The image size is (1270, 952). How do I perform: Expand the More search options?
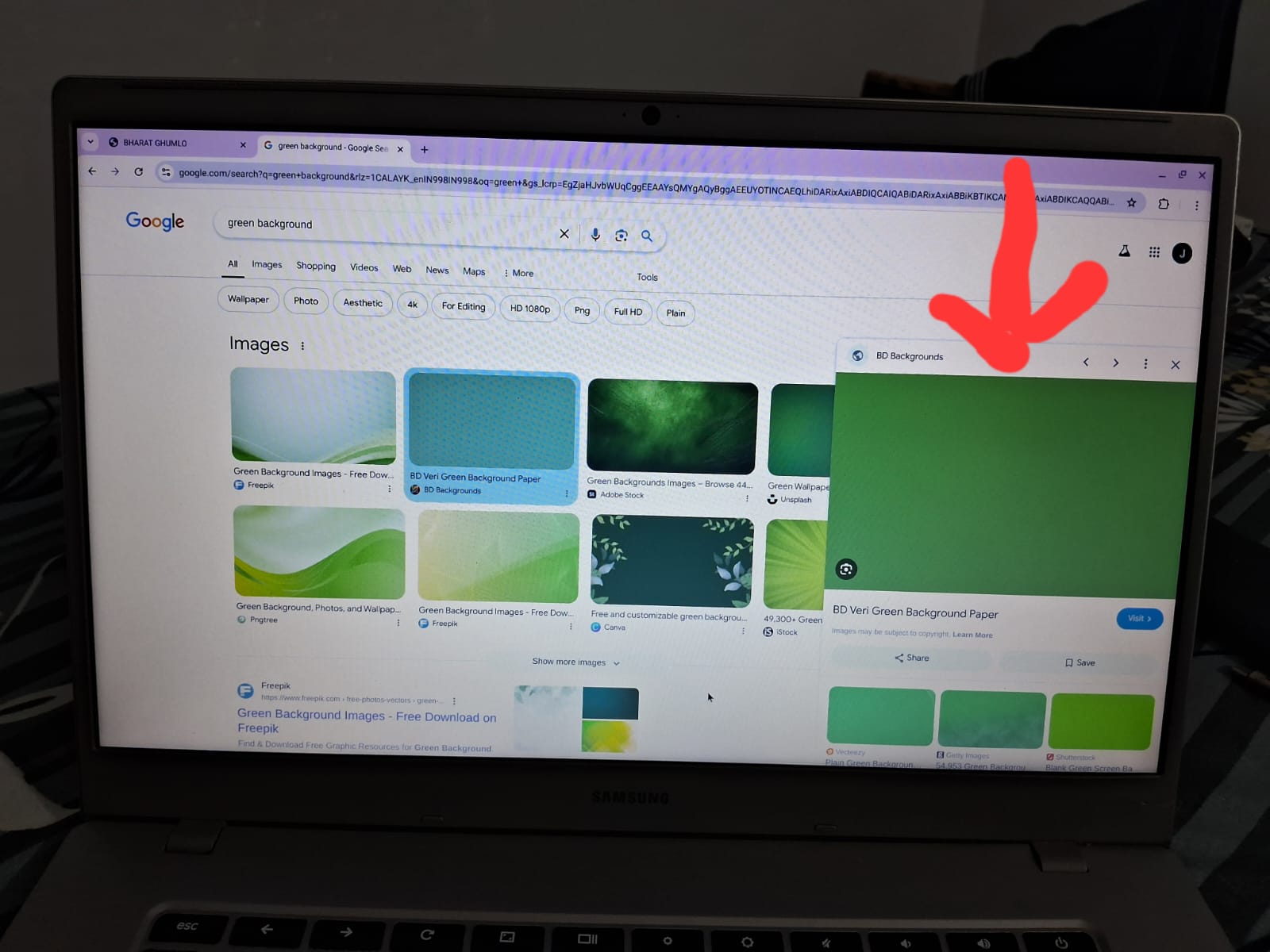pyautogui.click(x=519, y=273)
